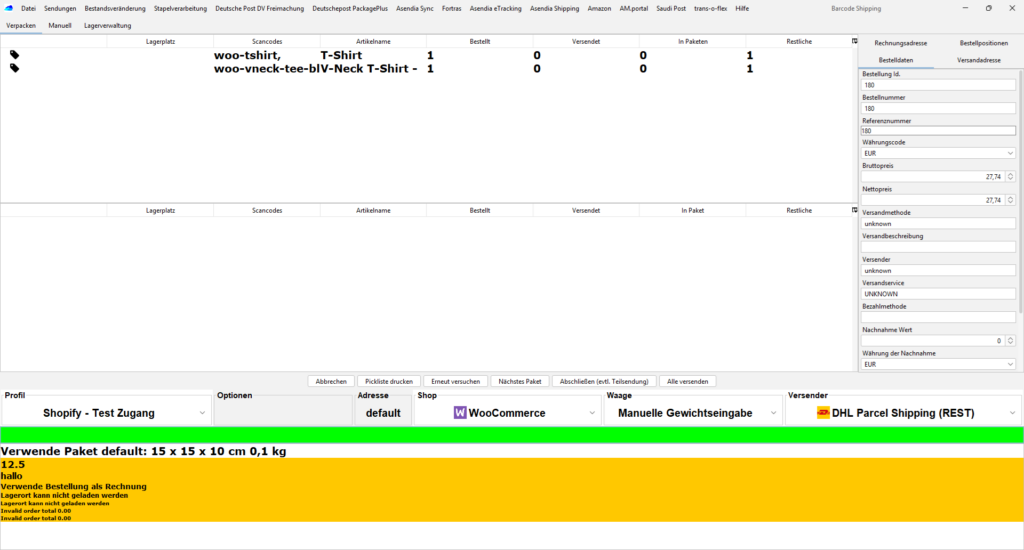
Task: Open the Währungscode EUR dropdown
Action: [x=1010, y=153]
